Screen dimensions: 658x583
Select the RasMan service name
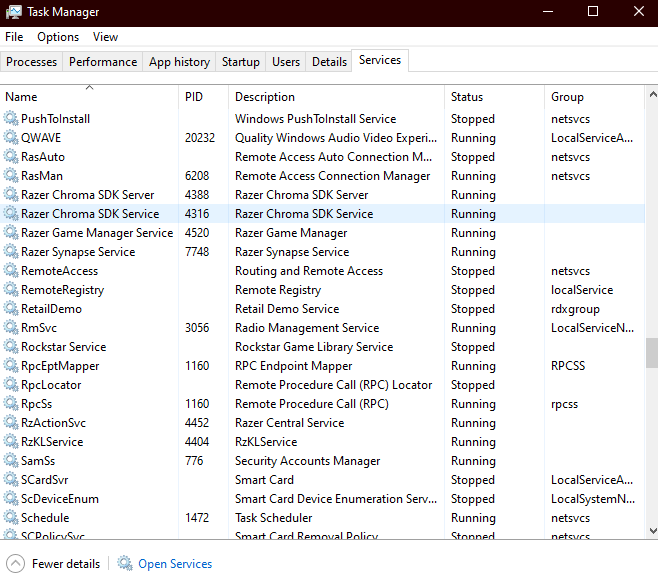pyautogui.click(x=42, y=175)
